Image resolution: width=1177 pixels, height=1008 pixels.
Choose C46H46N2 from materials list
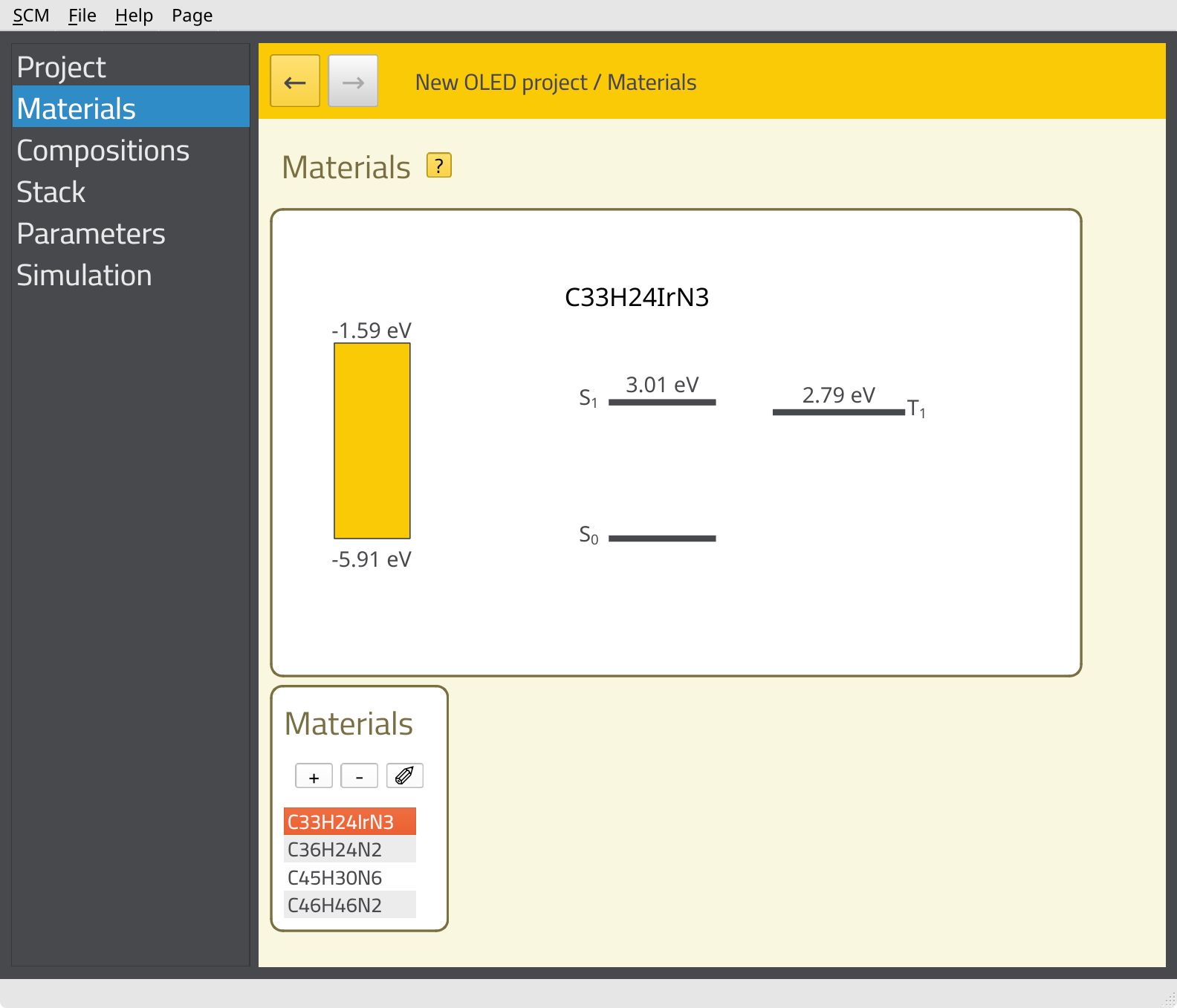click(x=335, y=905)
